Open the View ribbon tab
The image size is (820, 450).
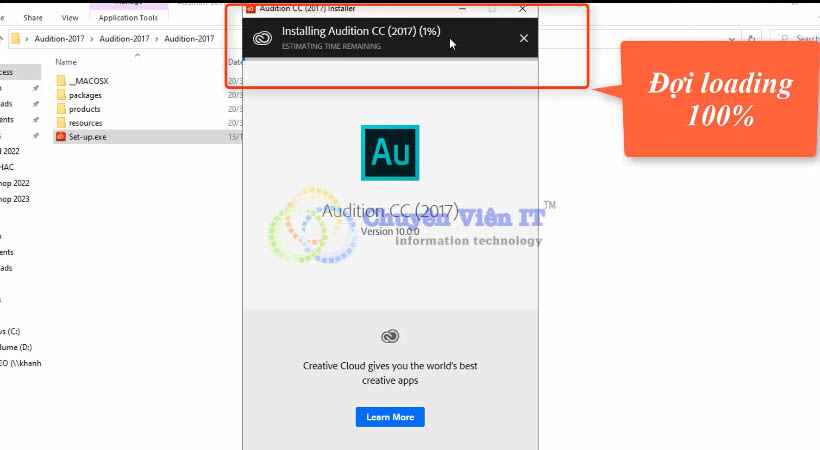tap(70, 18)
